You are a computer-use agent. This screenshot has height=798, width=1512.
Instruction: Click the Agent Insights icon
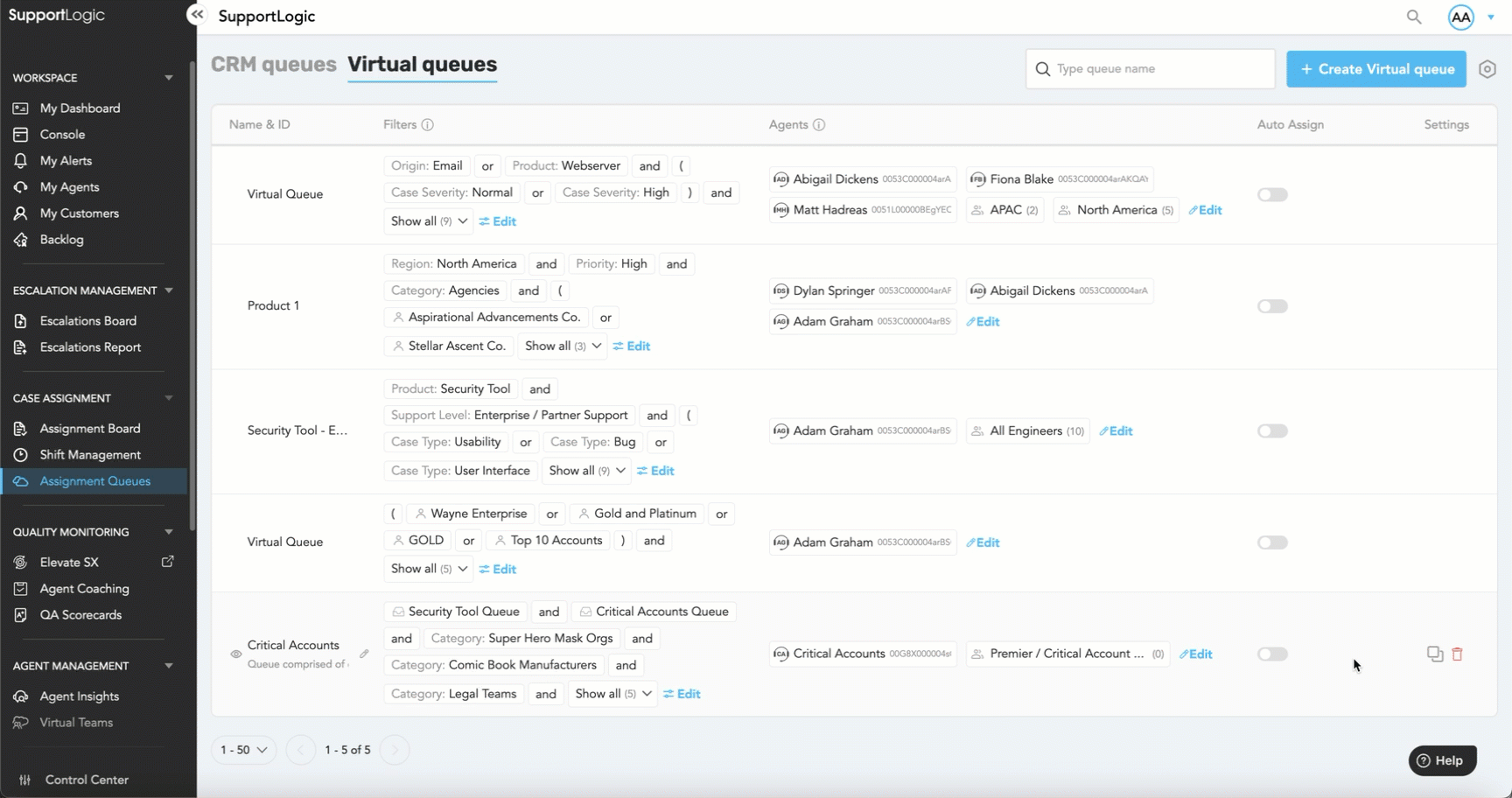pos(21,696)
